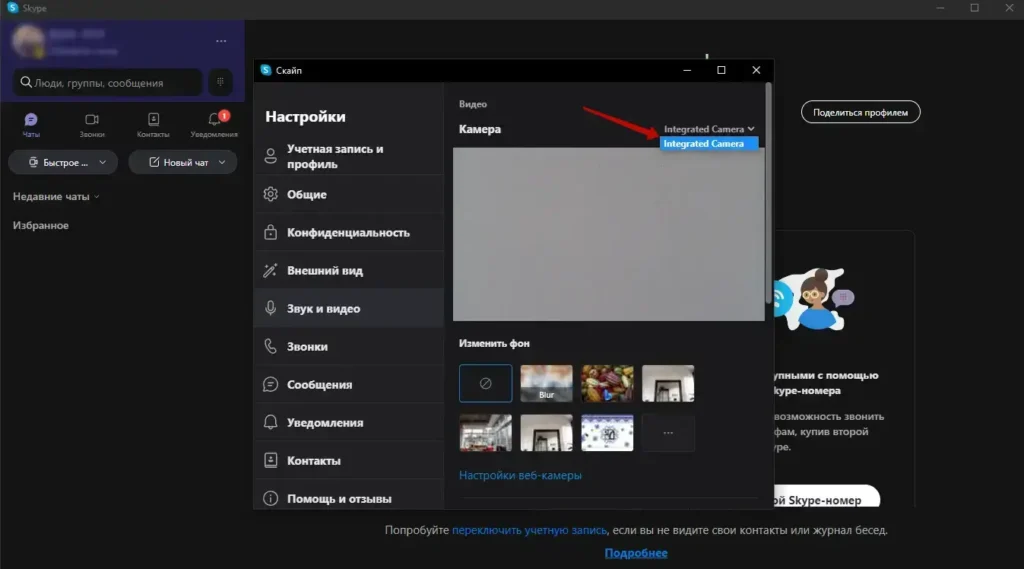Click the lock icon beside Конфиденциальность
The width and height of the screenshot is (1024, 569).
(x=270, y=233)
